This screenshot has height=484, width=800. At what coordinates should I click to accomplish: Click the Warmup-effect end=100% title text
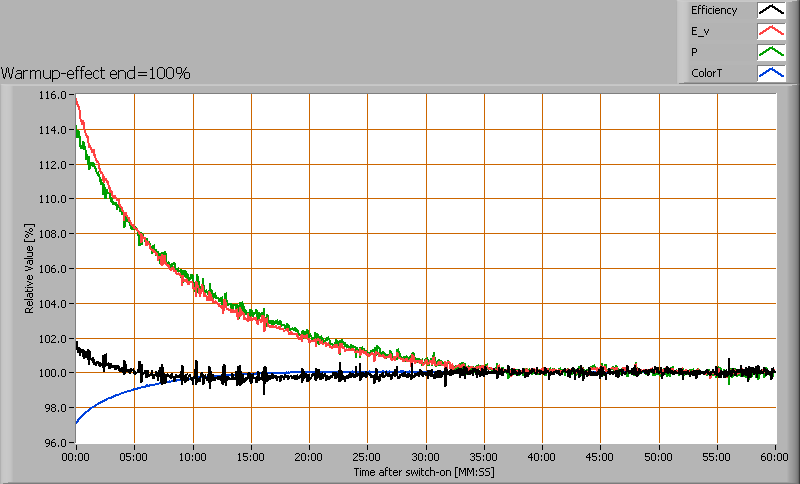tap(96, 73)
